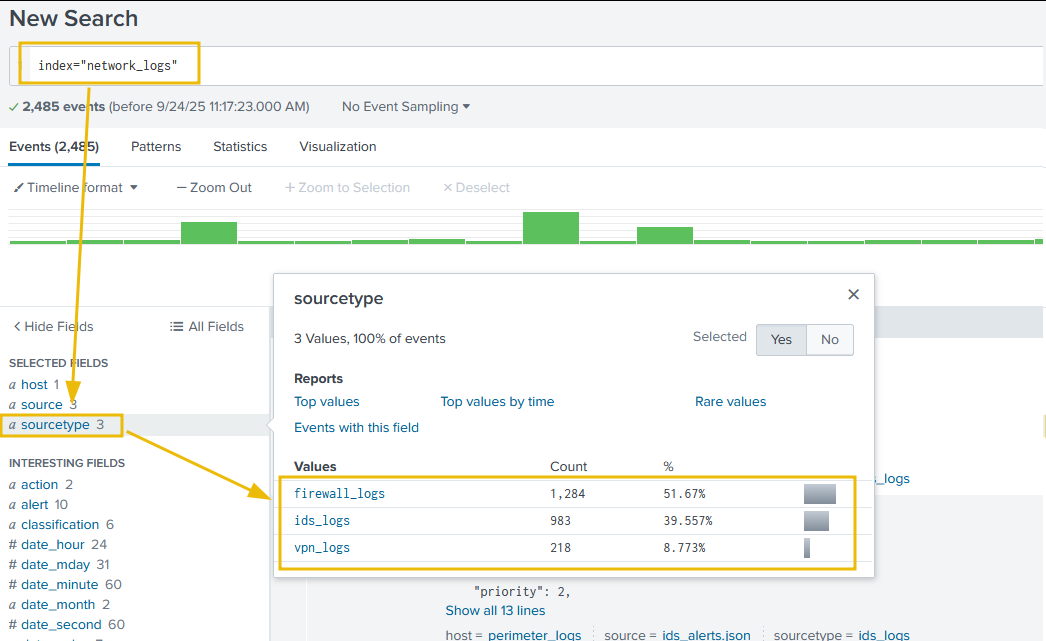Select Yes for the Selected toggle
Screen dimensions: 1046x641
point(781,340)
